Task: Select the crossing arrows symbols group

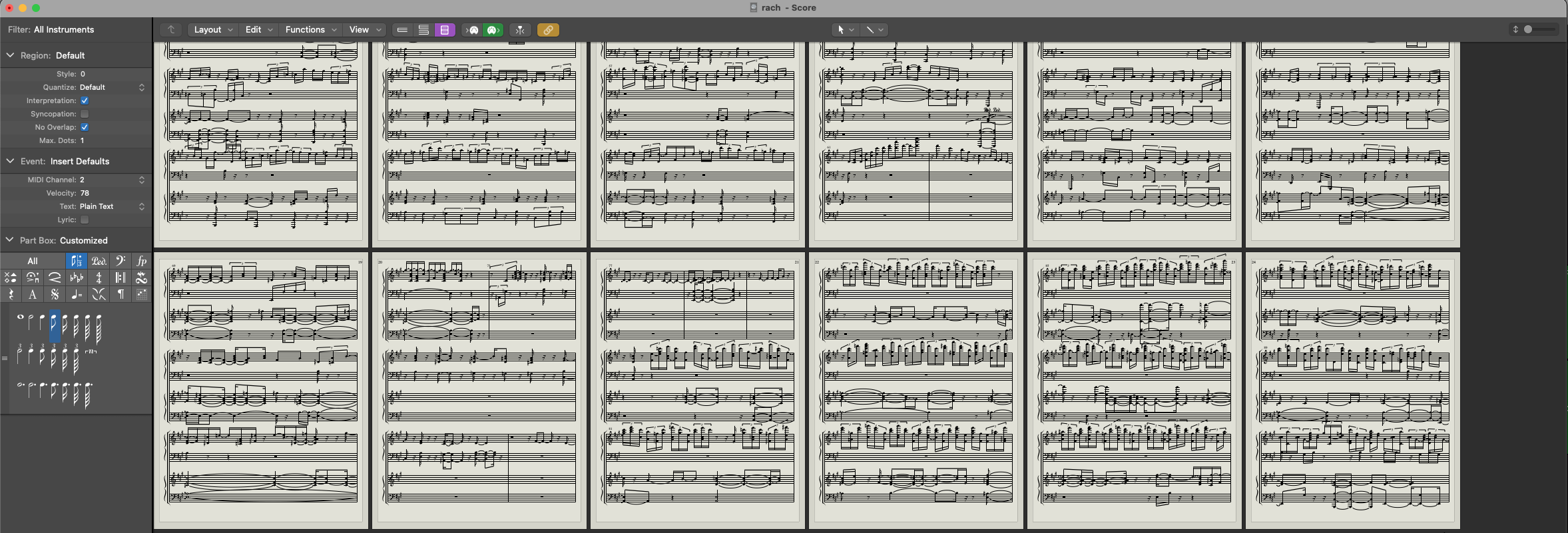Action: coord(99,294)
